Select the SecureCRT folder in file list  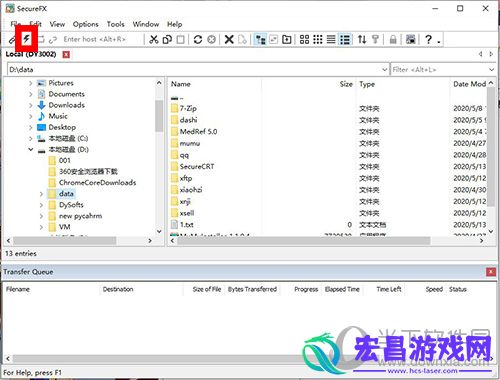(197, 167)
